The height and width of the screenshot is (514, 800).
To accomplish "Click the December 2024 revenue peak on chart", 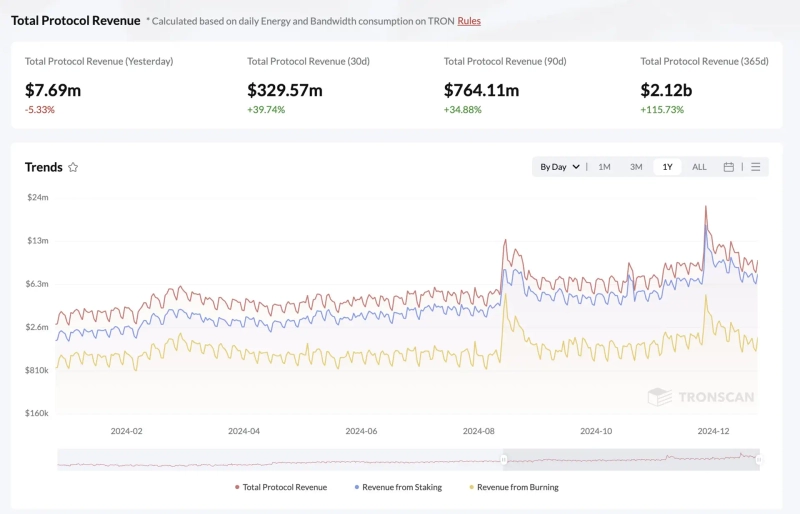I will [706, 207].
